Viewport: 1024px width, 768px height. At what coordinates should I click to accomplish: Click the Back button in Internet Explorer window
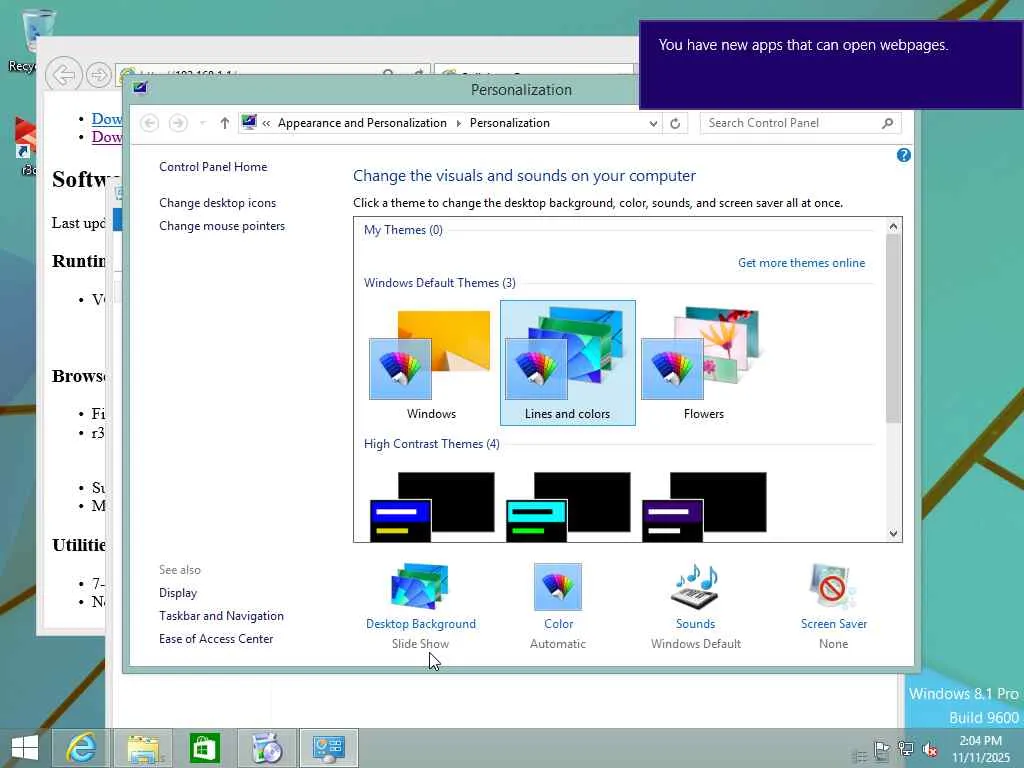(x=64, y=75)
